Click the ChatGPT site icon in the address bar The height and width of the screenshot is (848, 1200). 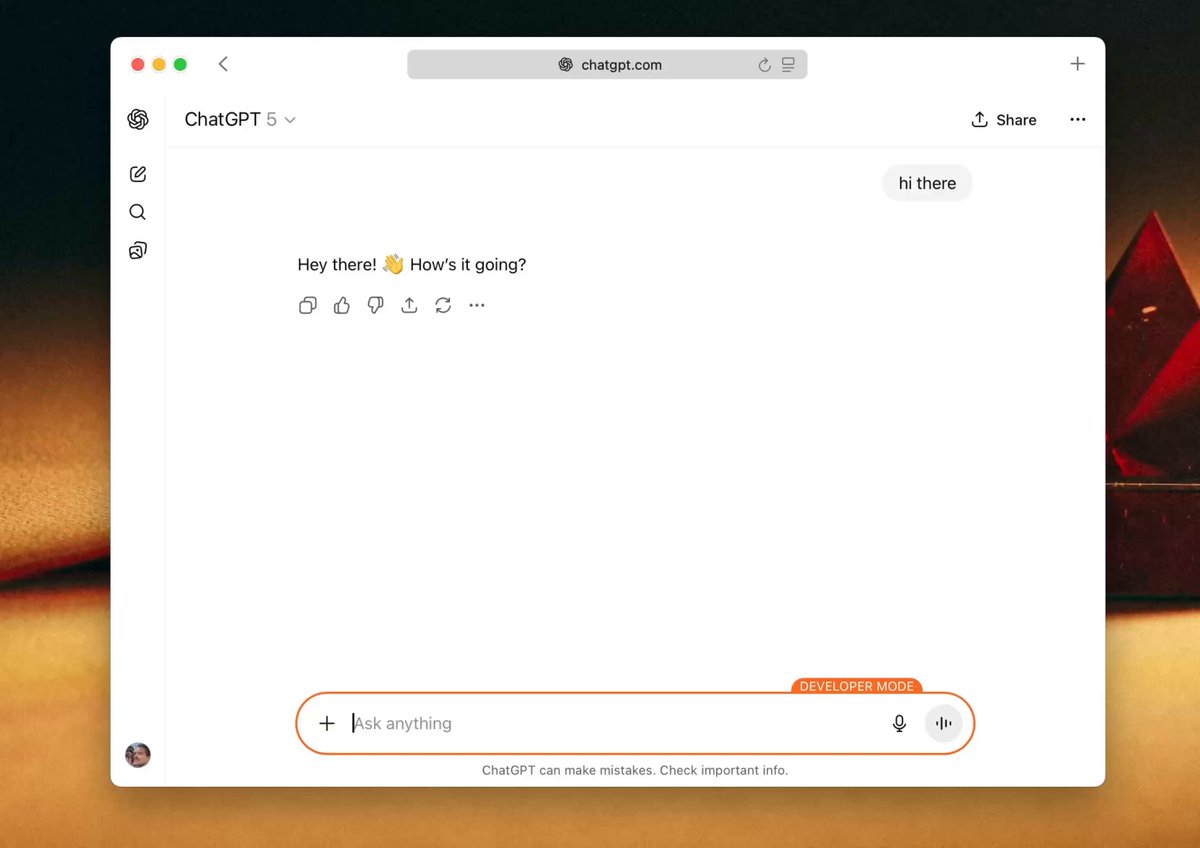[566, 65]
